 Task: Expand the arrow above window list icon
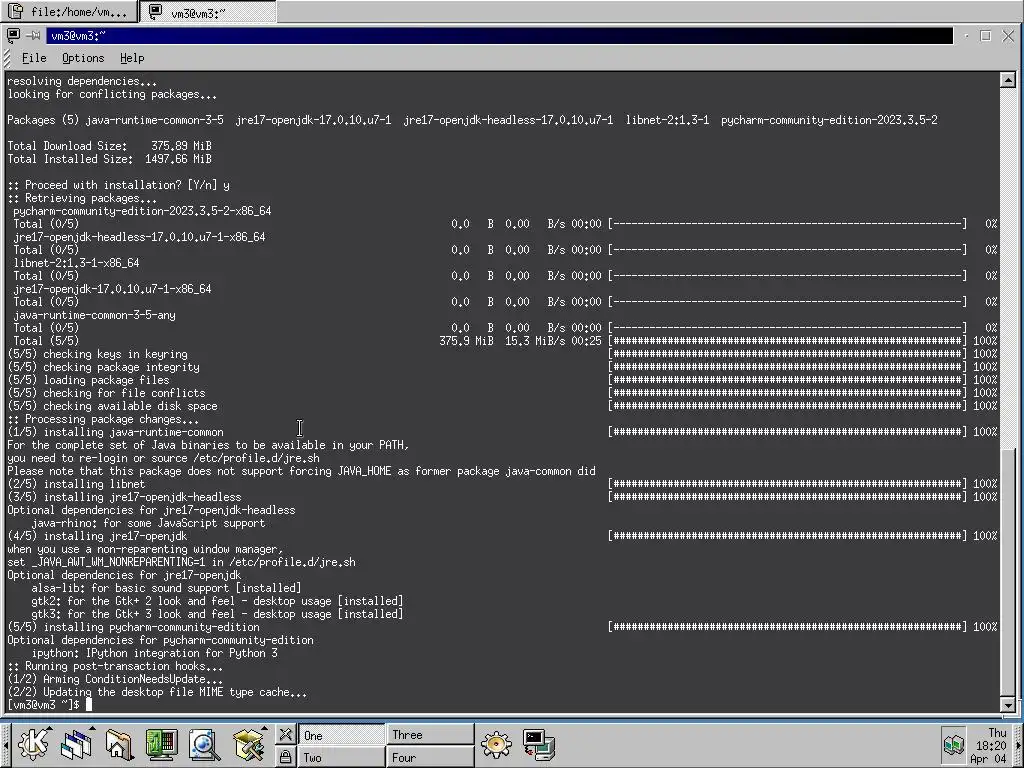point(92,728)
